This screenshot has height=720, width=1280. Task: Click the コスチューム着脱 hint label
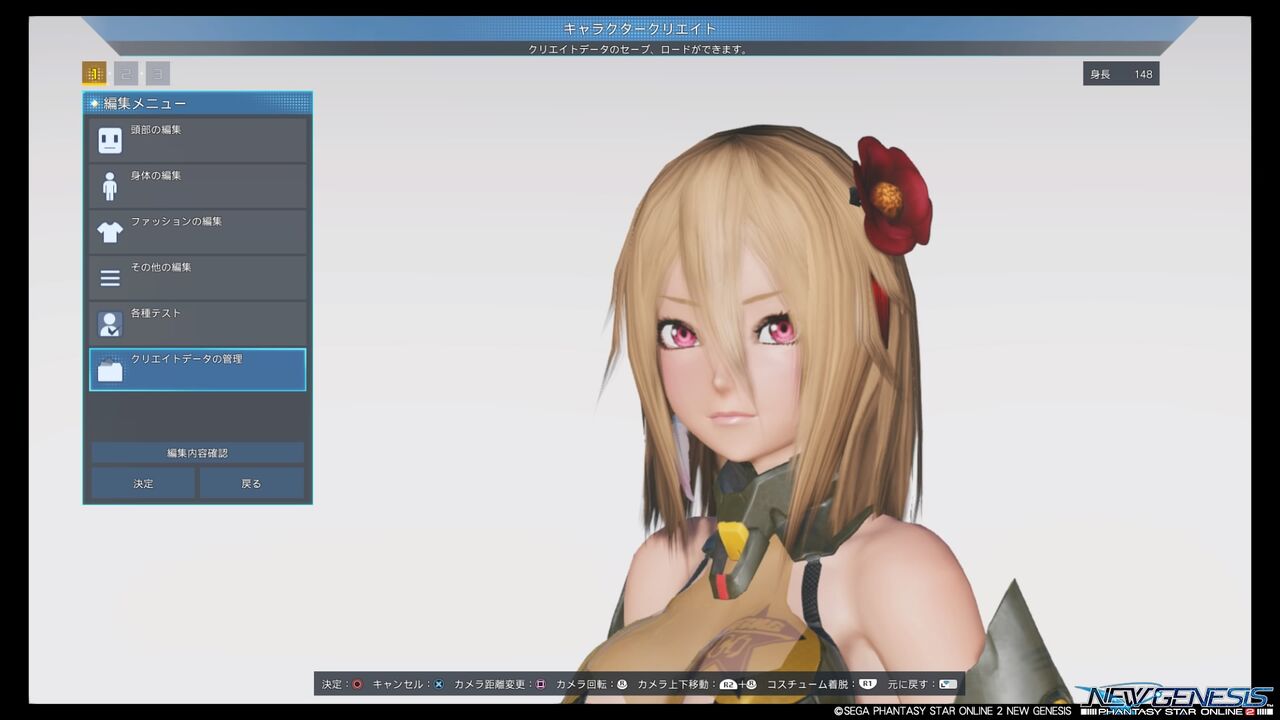pyautogui.click(x=808, y=684)
